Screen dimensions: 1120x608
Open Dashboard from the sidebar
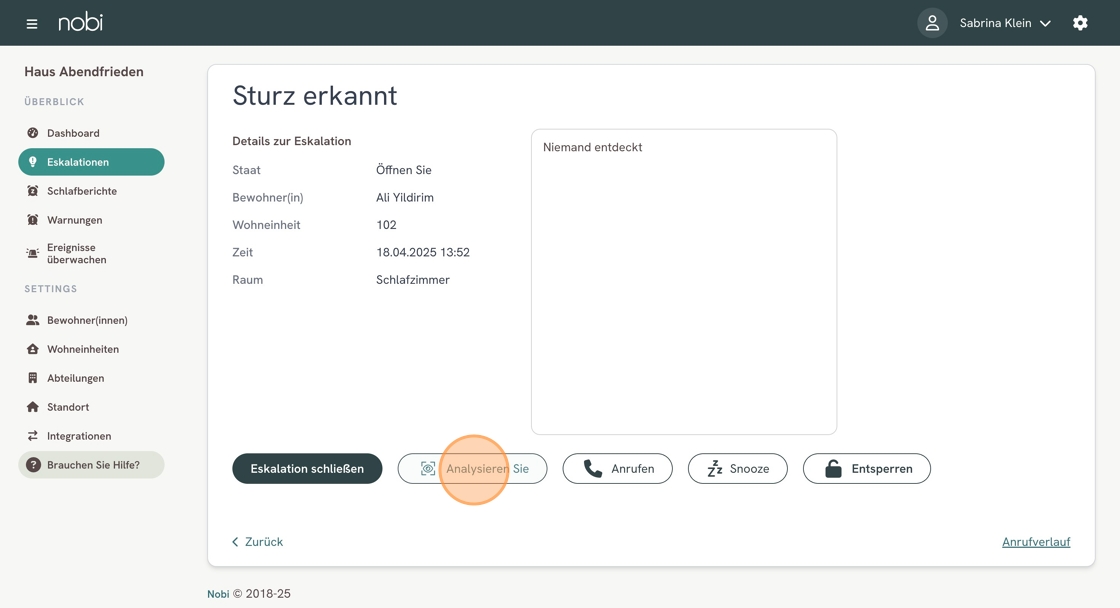[x=73, y=133]
